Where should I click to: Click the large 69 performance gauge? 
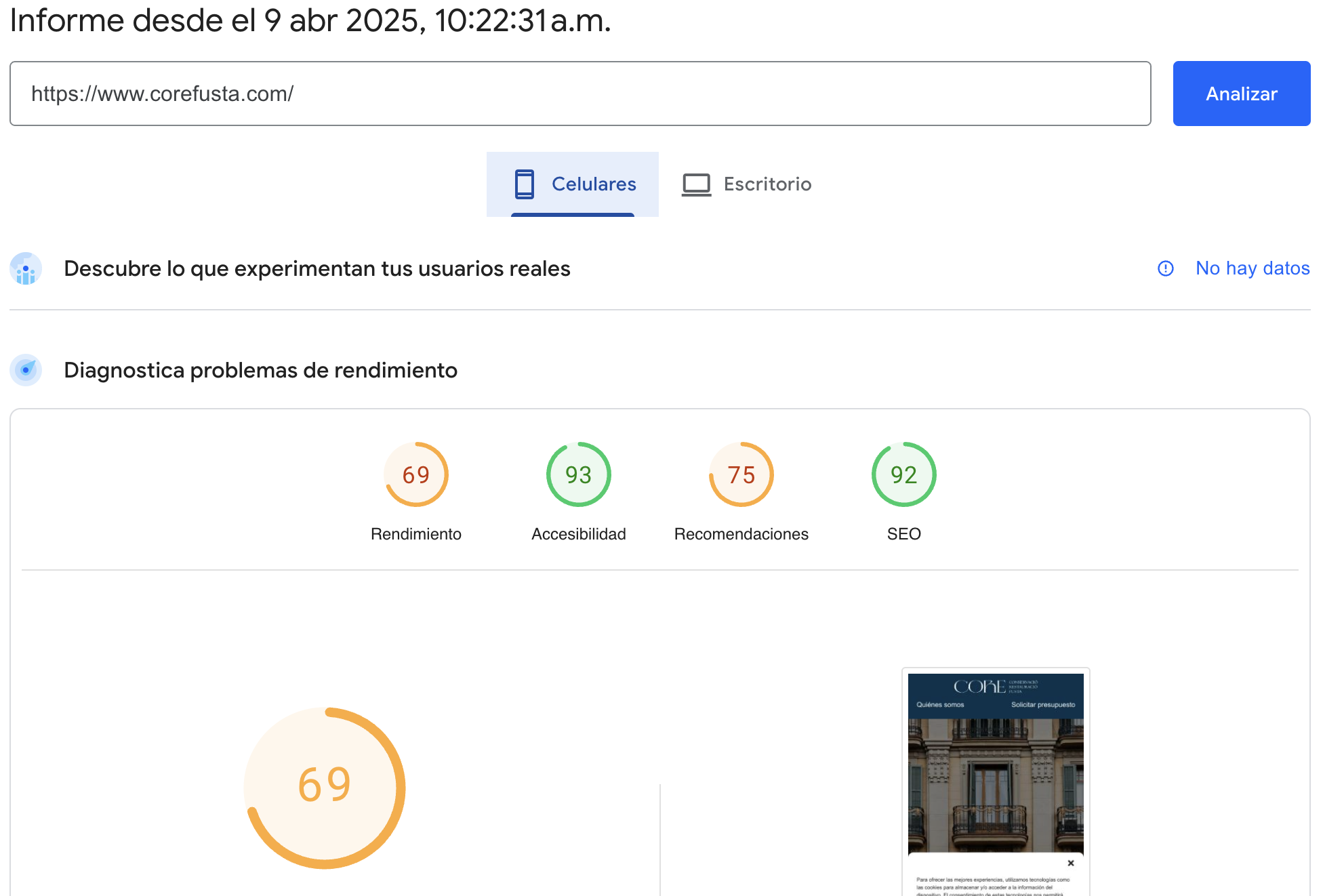(x=325, y=788)
